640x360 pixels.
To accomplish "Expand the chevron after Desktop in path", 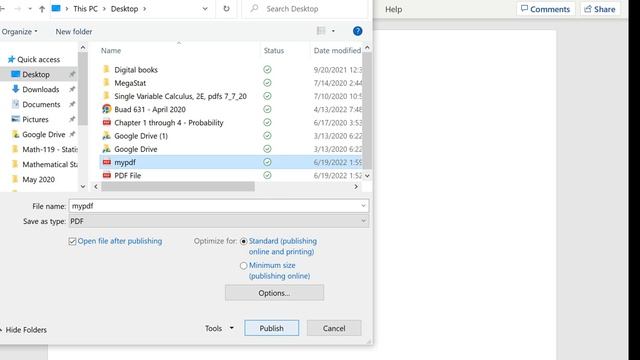I will [x=144, y=9].
